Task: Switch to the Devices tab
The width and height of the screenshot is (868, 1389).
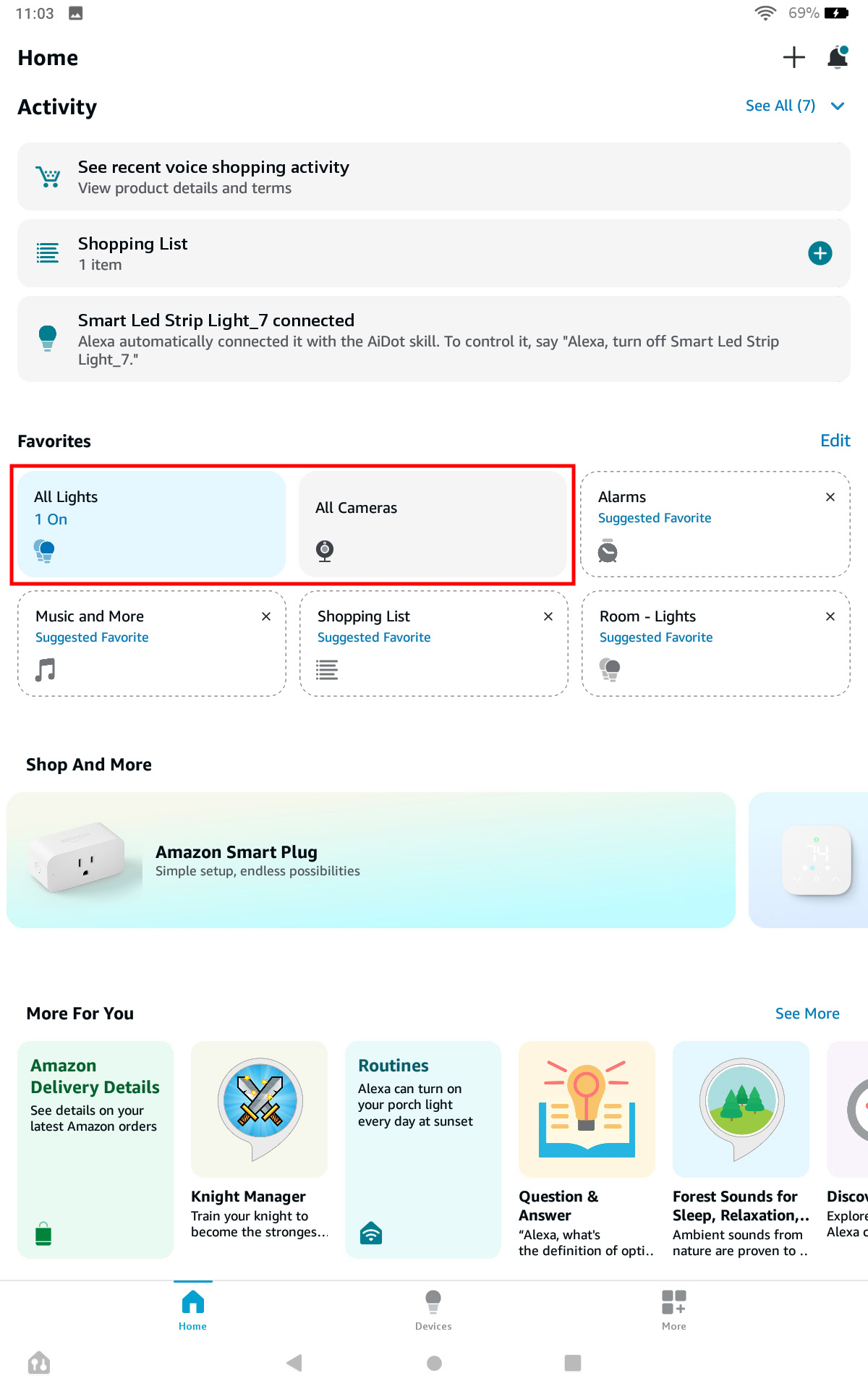Action: (x=433, y=1310)
